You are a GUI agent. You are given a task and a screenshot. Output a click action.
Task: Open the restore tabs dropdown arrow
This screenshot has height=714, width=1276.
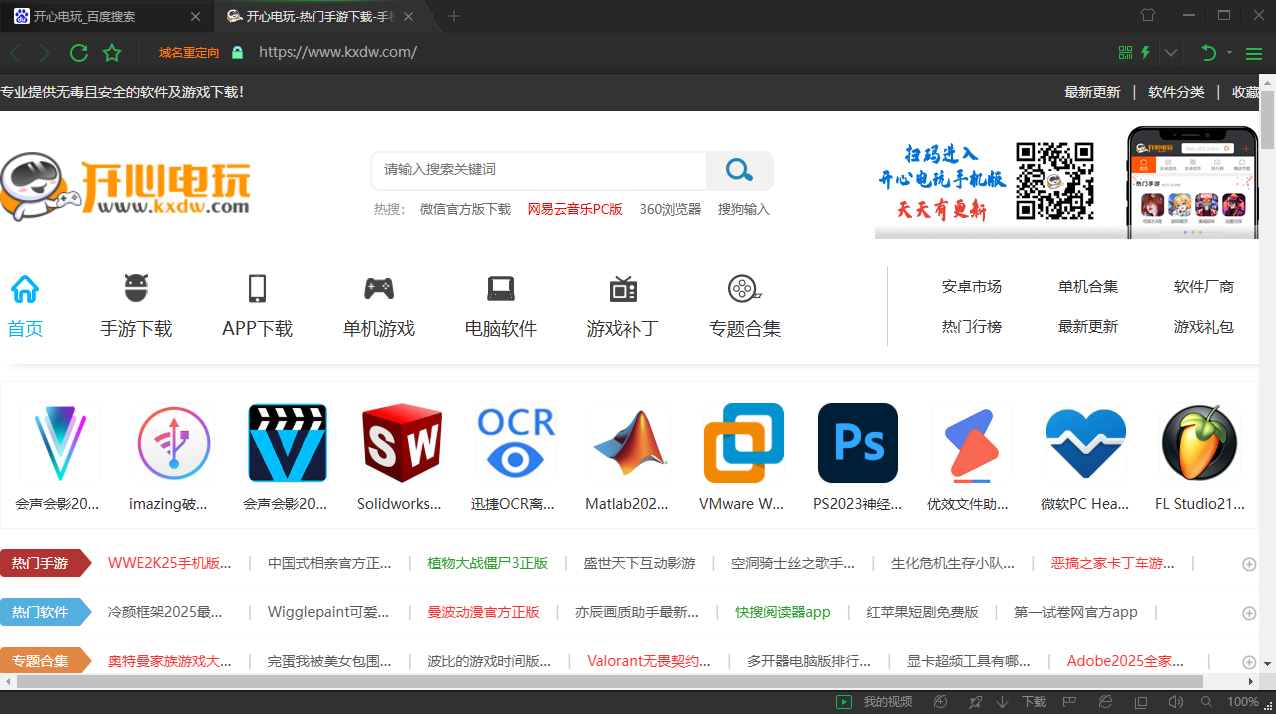(1229, 52)
